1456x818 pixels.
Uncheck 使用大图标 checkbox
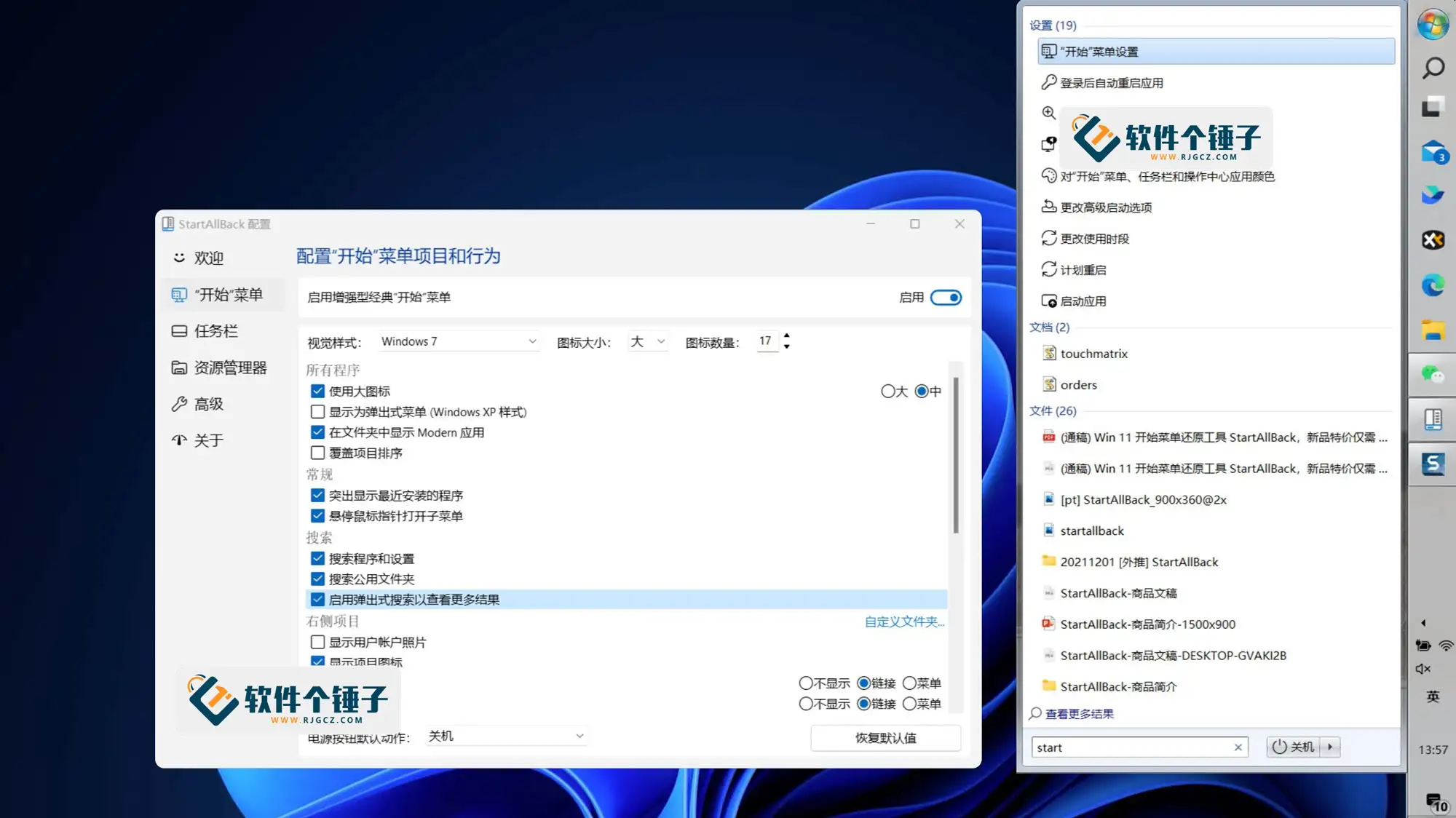click(x=317, y=391)
